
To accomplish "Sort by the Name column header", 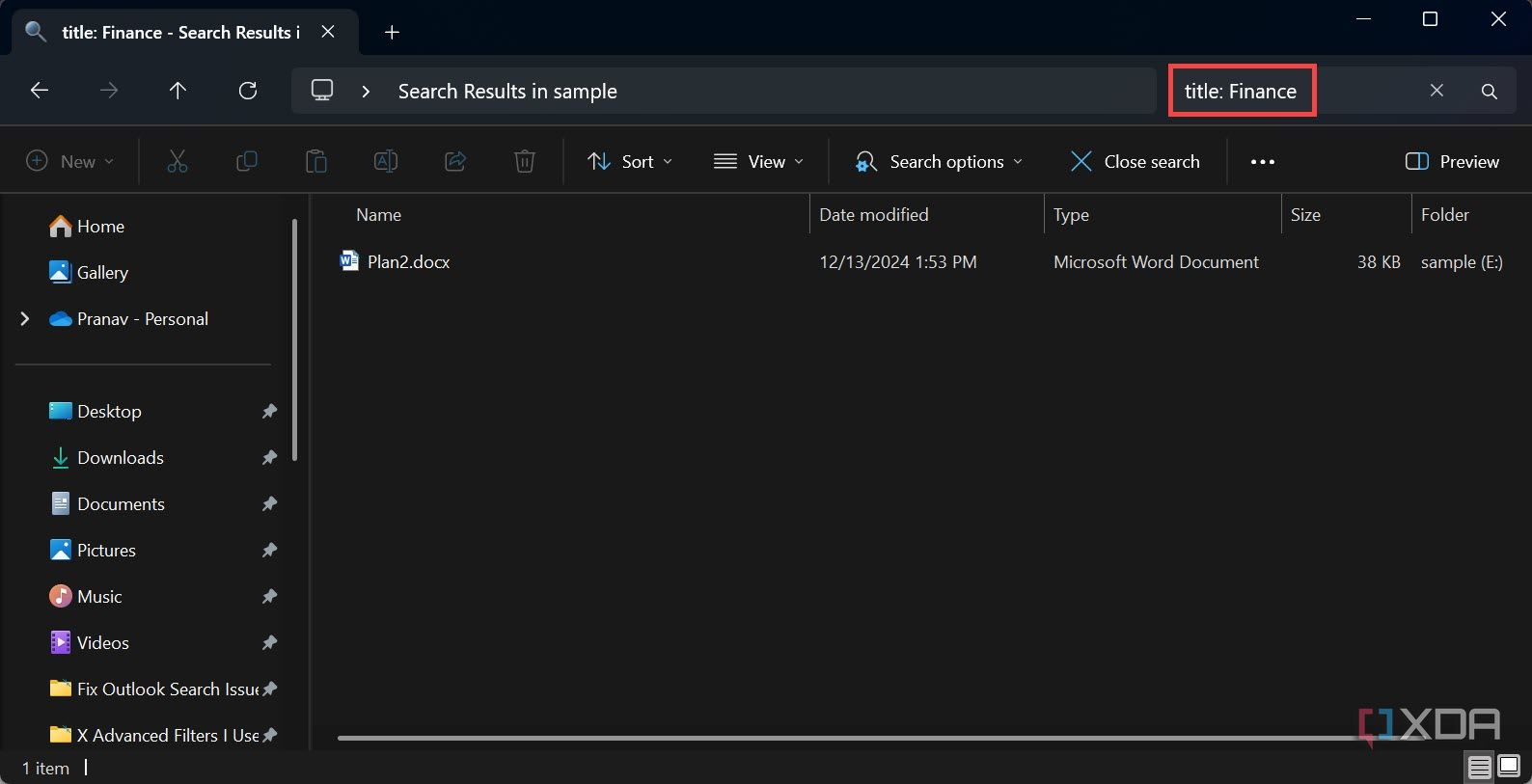I will pyautogui.click(x=378, y=214).
